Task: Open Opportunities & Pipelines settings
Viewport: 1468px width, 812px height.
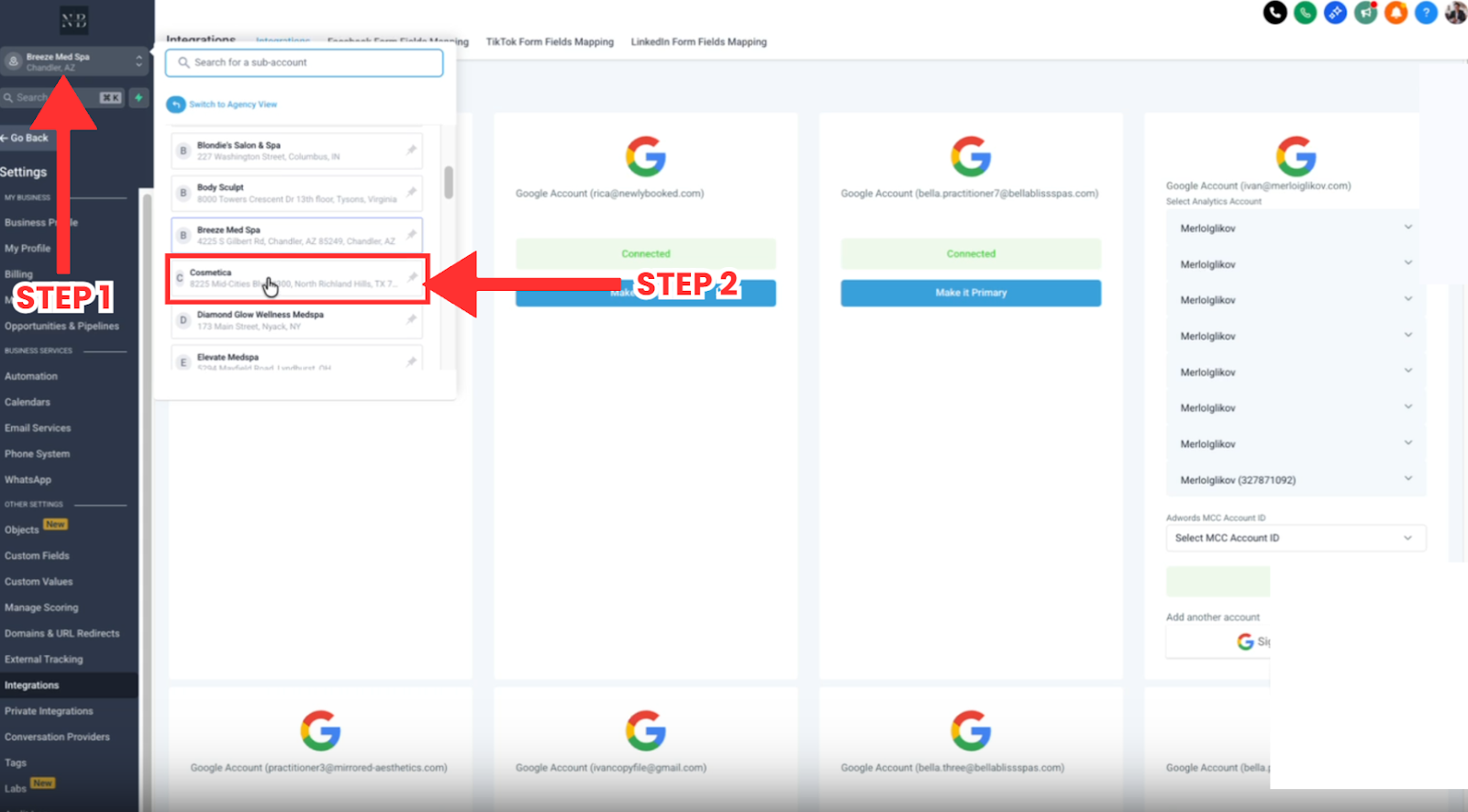Action: point(61,327)
